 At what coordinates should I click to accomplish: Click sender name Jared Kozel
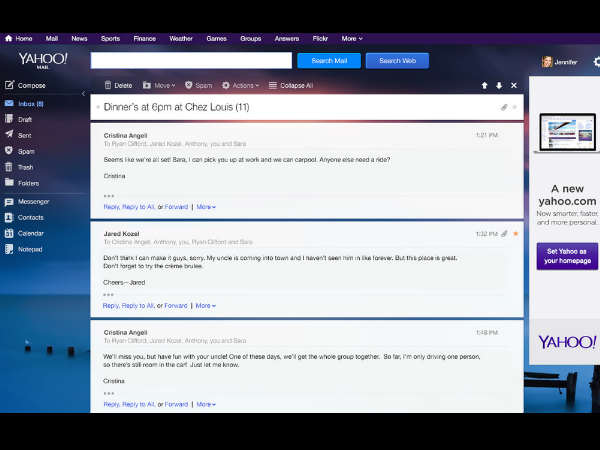click(x=121, y=233)
